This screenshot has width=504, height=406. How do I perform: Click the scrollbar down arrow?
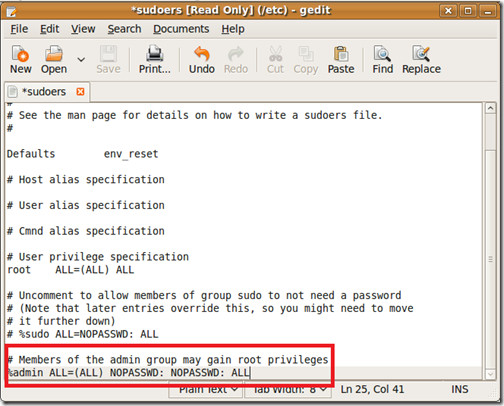(x=490, y=374)
